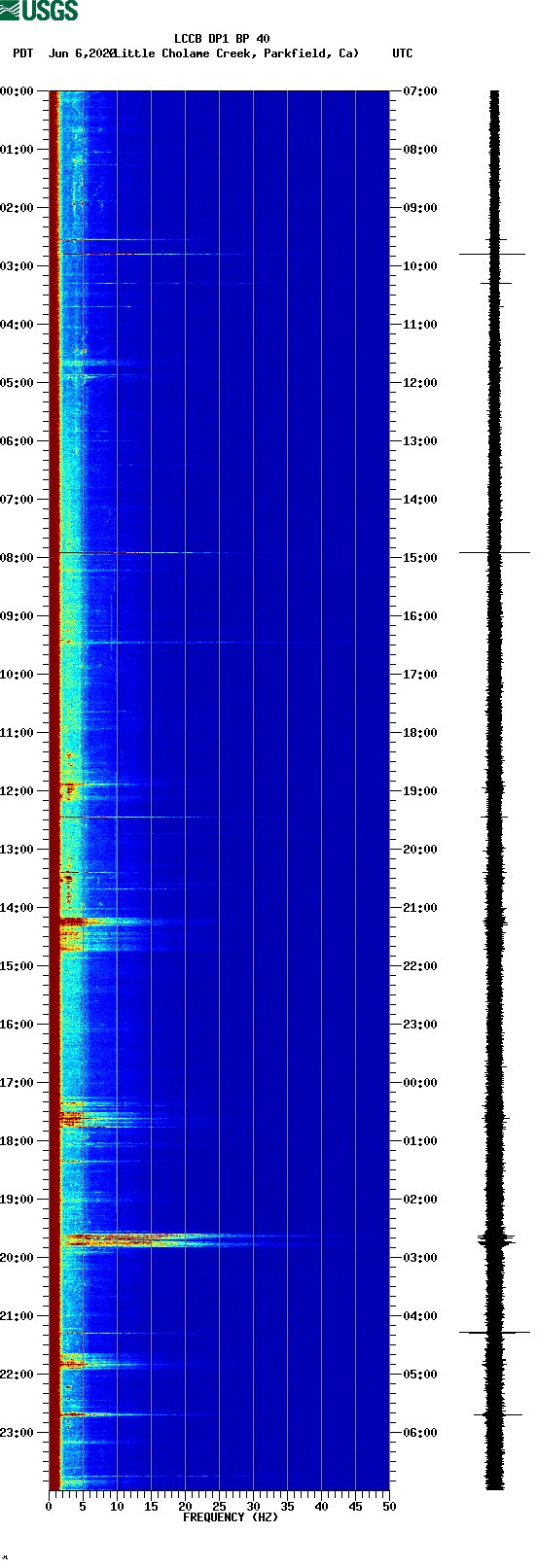Image resolution: width=537 pixels, height=1568 pixels.
Task: Click the UTC '10:00' time label
Action: [420, 266]
